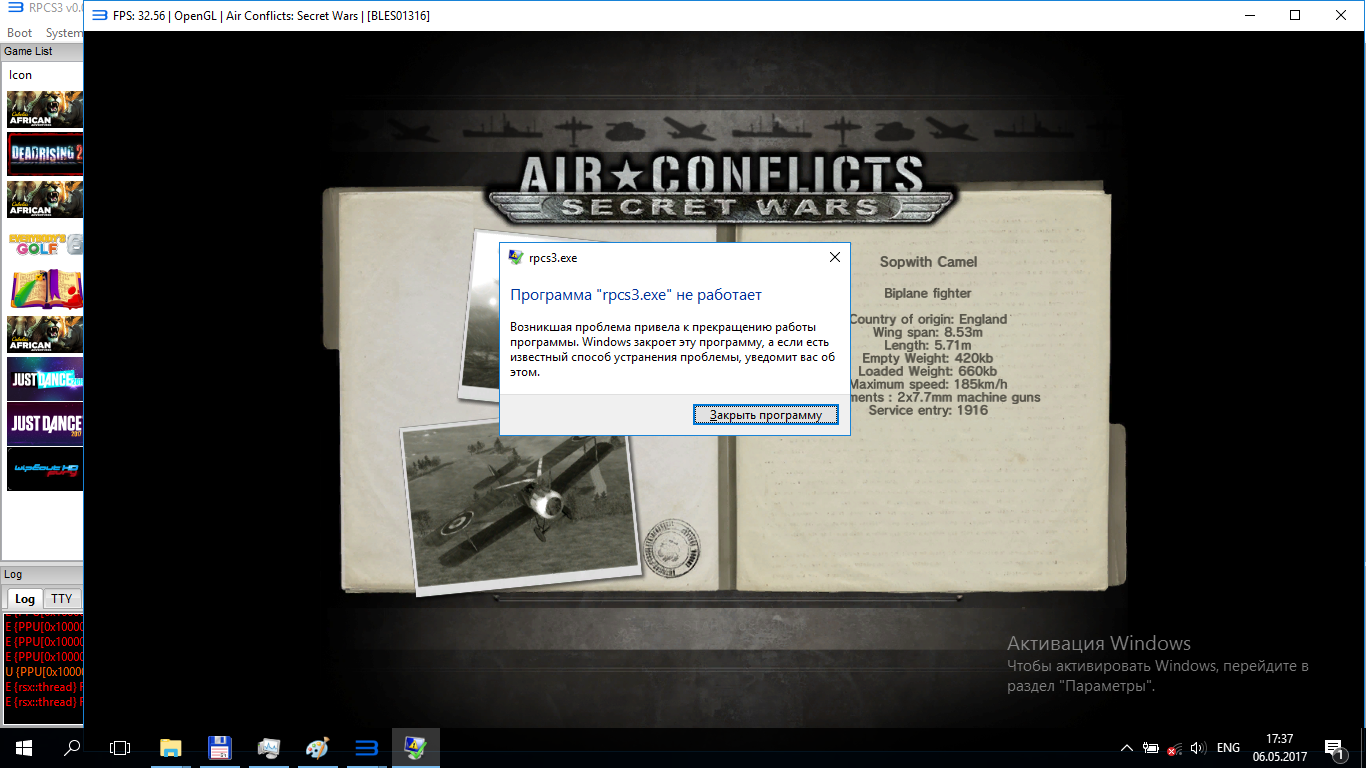Select the Everybody's Golf game thumbnail

[45, 244]
